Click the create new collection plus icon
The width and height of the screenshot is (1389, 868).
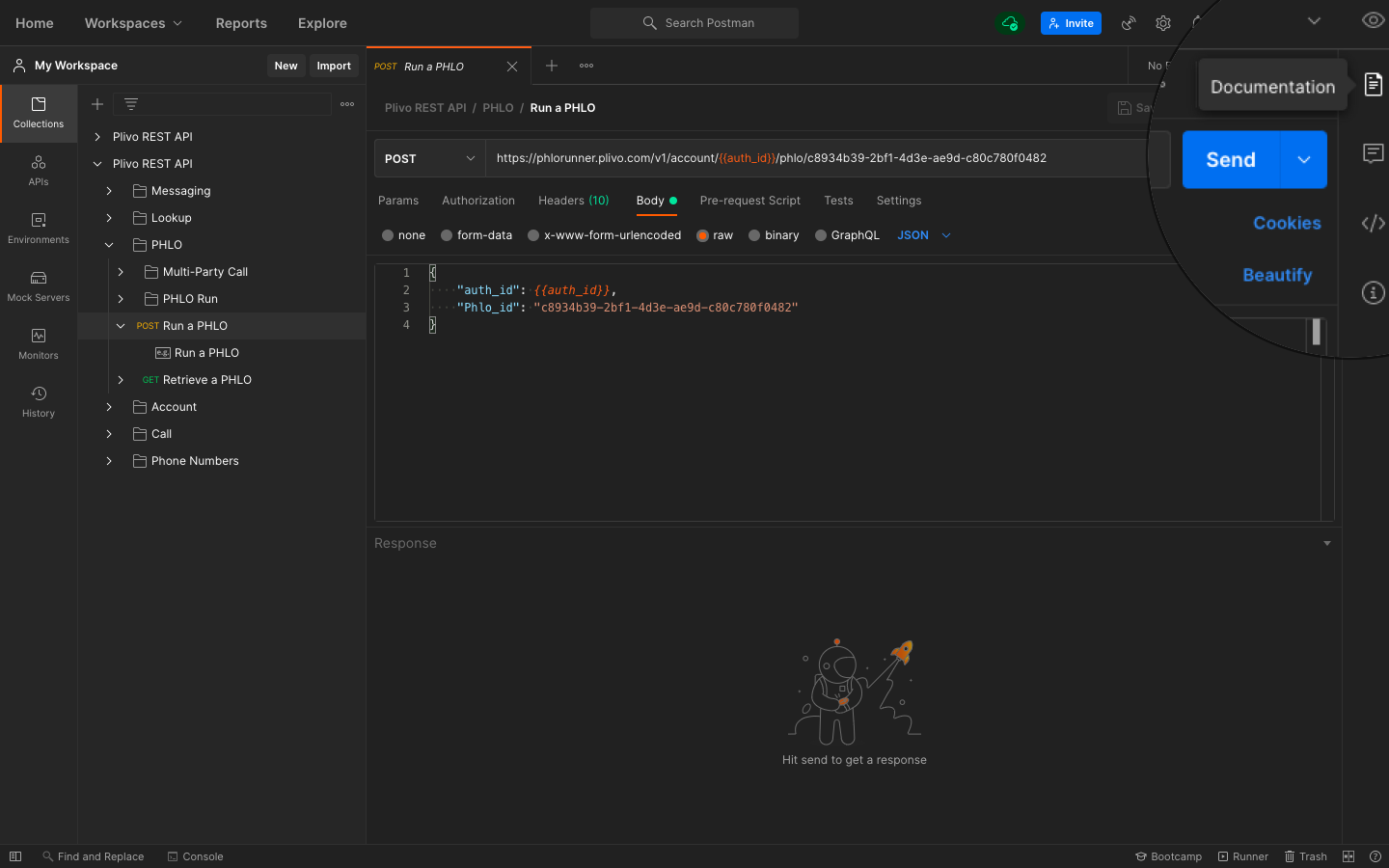[97, 104]
